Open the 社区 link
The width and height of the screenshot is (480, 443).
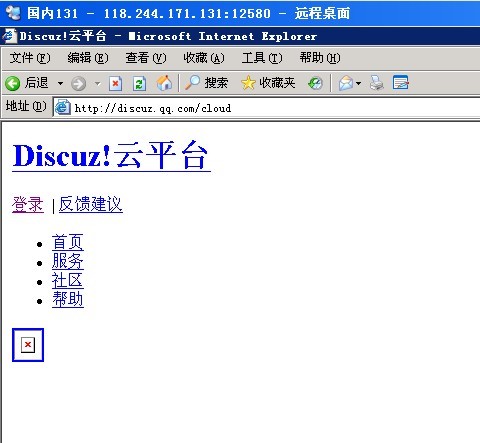tap(68, 280)
